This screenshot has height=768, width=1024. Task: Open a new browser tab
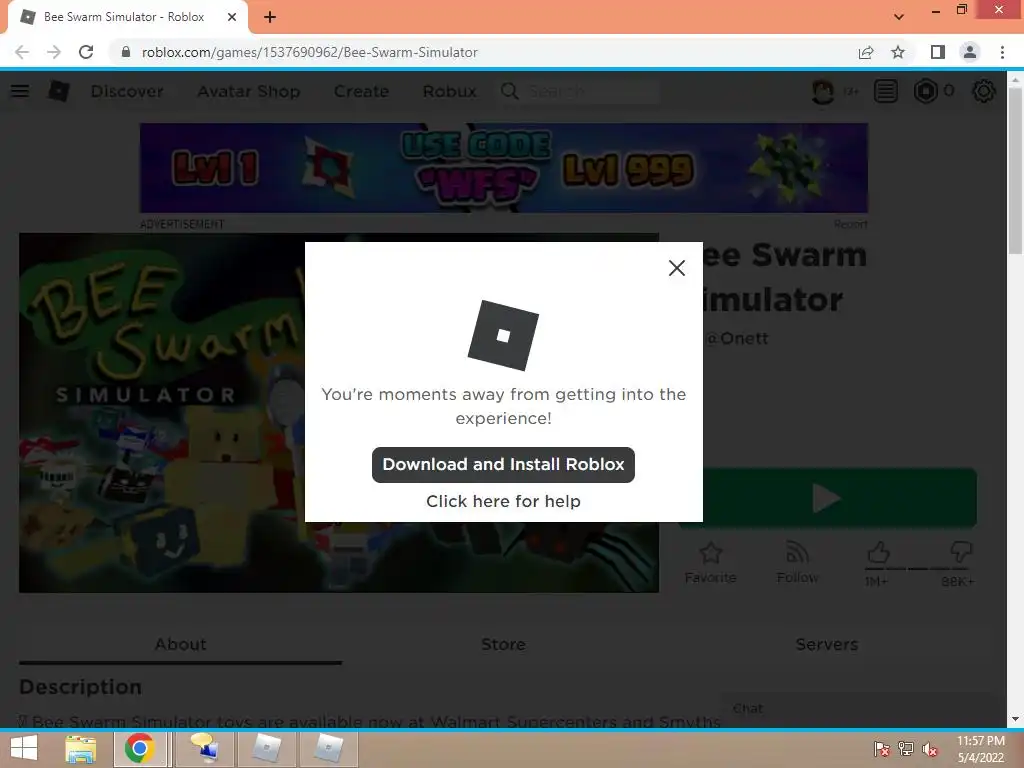pos(270,18)
